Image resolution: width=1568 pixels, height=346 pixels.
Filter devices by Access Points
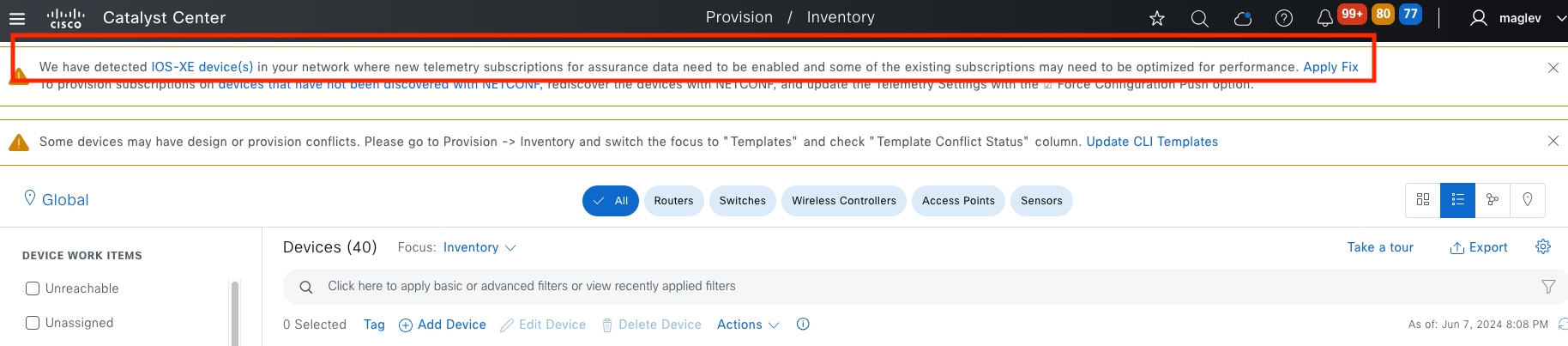click(x=958, y=201)
